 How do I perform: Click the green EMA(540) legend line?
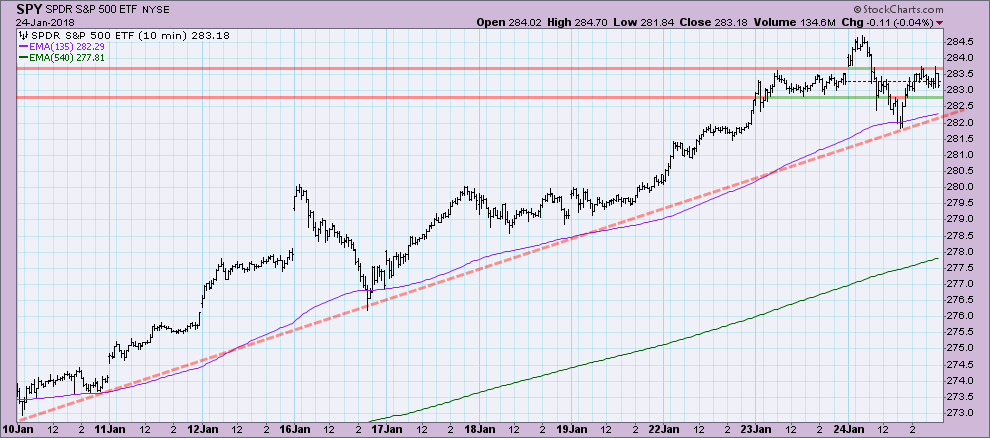click(x=23, y=57)
